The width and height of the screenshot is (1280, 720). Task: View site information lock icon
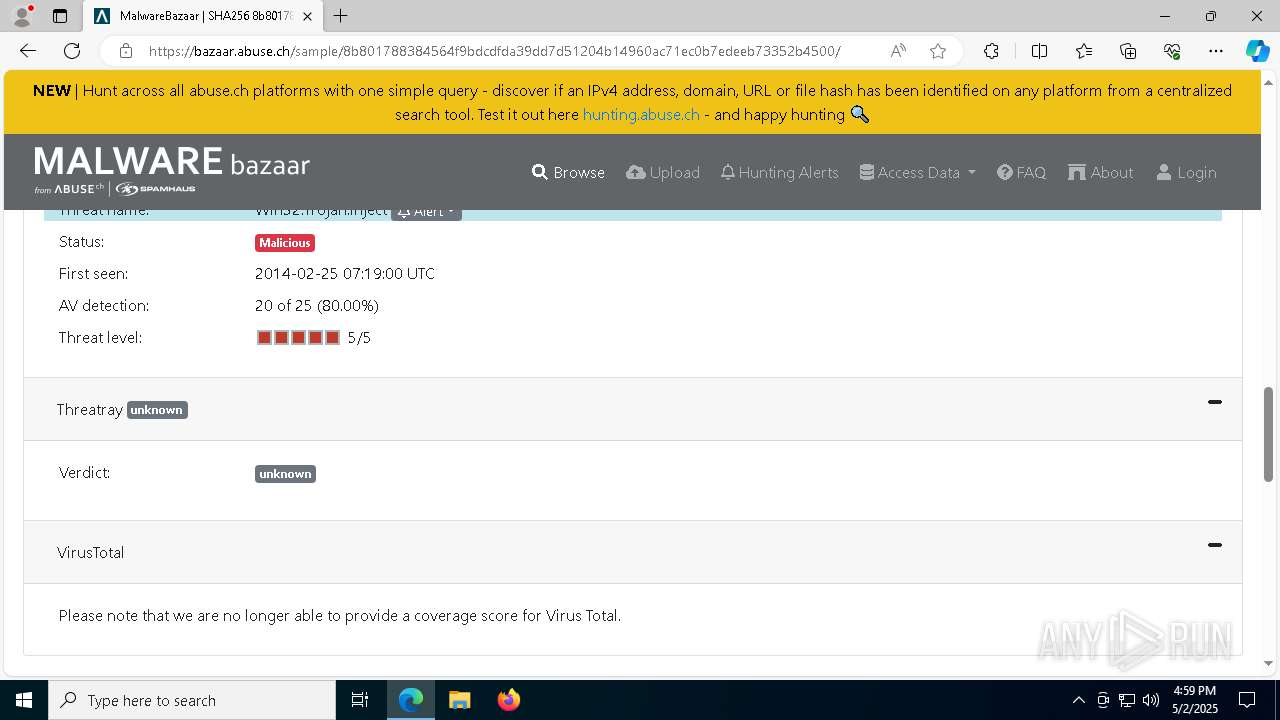(x=126, y=51)
